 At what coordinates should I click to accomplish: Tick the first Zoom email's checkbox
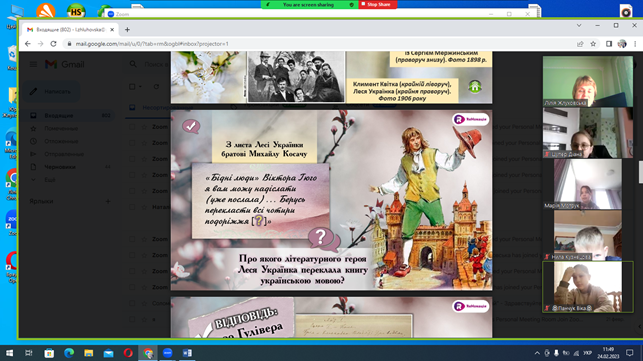tap(132, 127)
